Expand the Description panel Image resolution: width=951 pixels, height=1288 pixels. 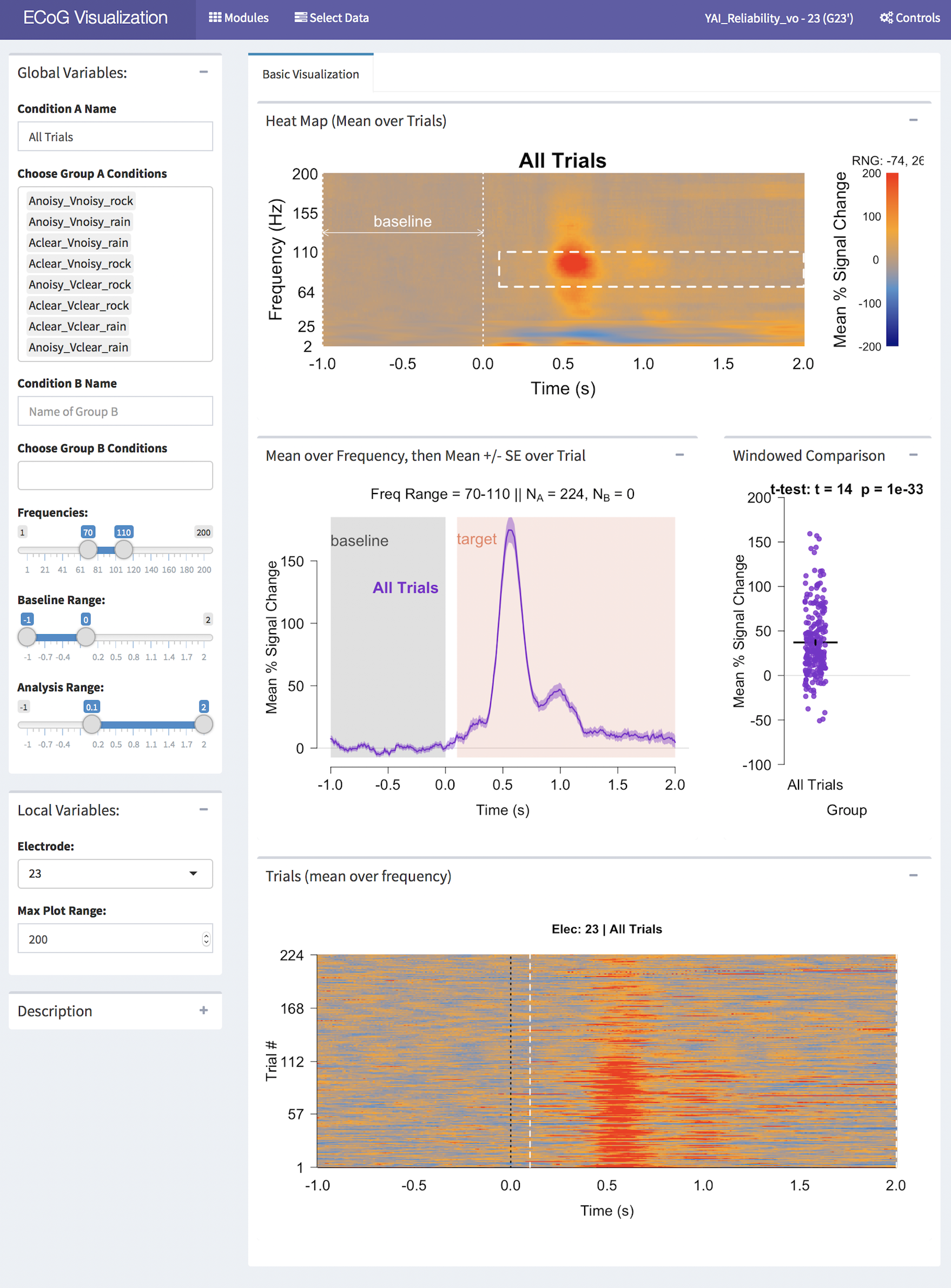(x=203, y=1010)
